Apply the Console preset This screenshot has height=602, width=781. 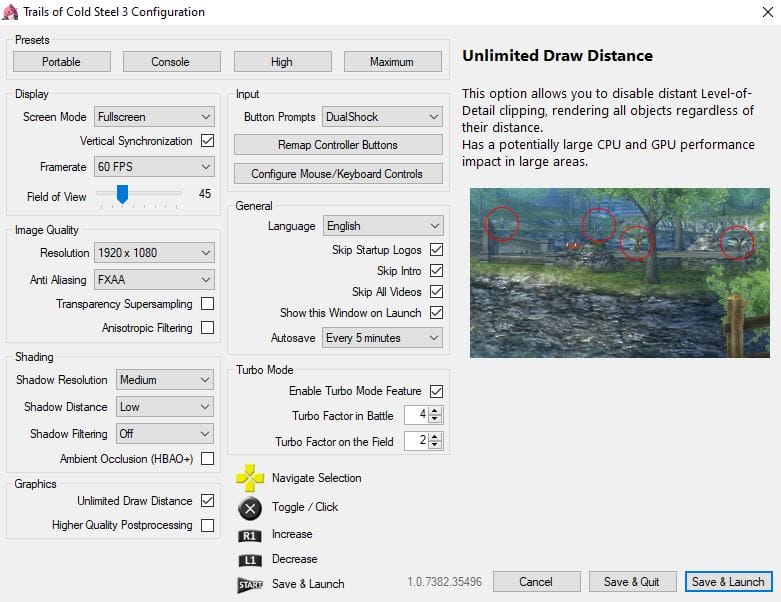171,62
